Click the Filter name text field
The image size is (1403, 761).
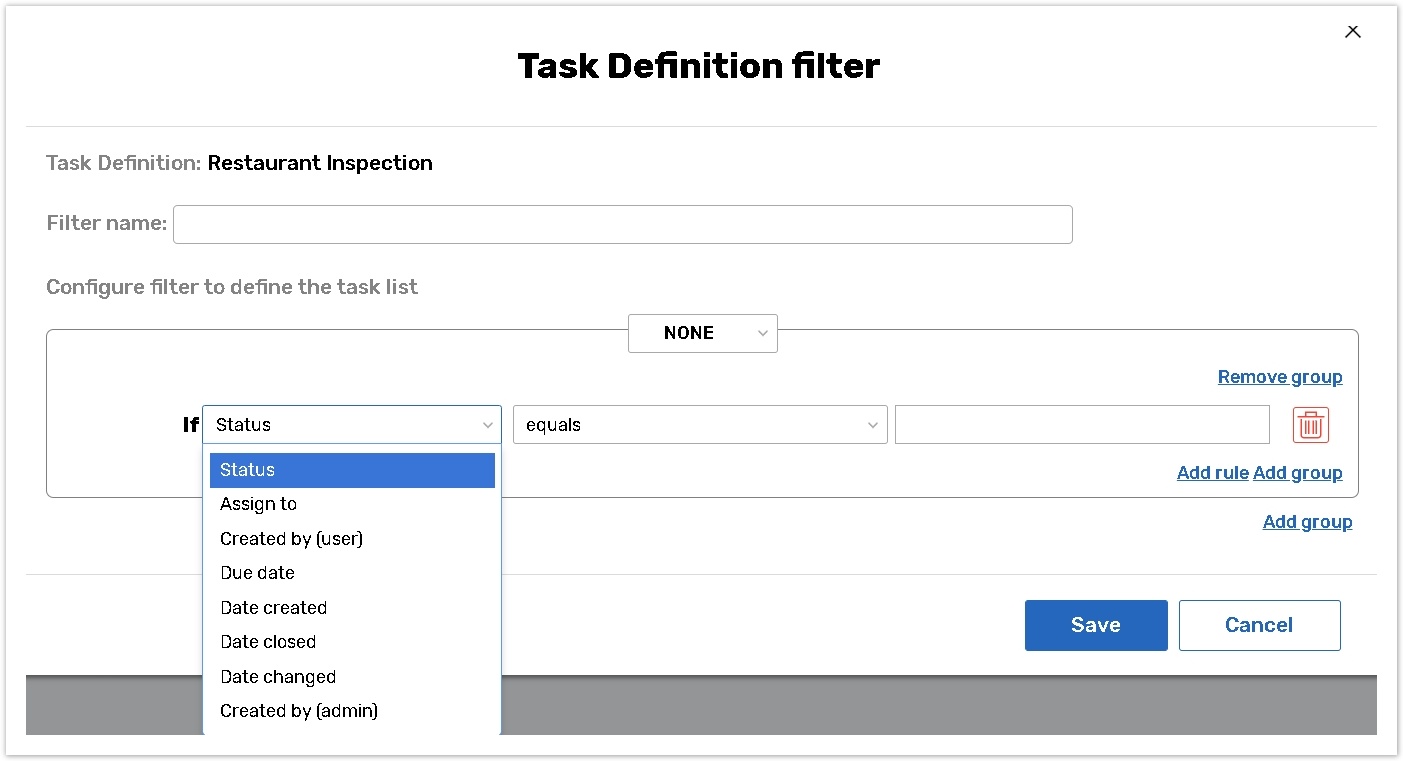coord(622,224)
